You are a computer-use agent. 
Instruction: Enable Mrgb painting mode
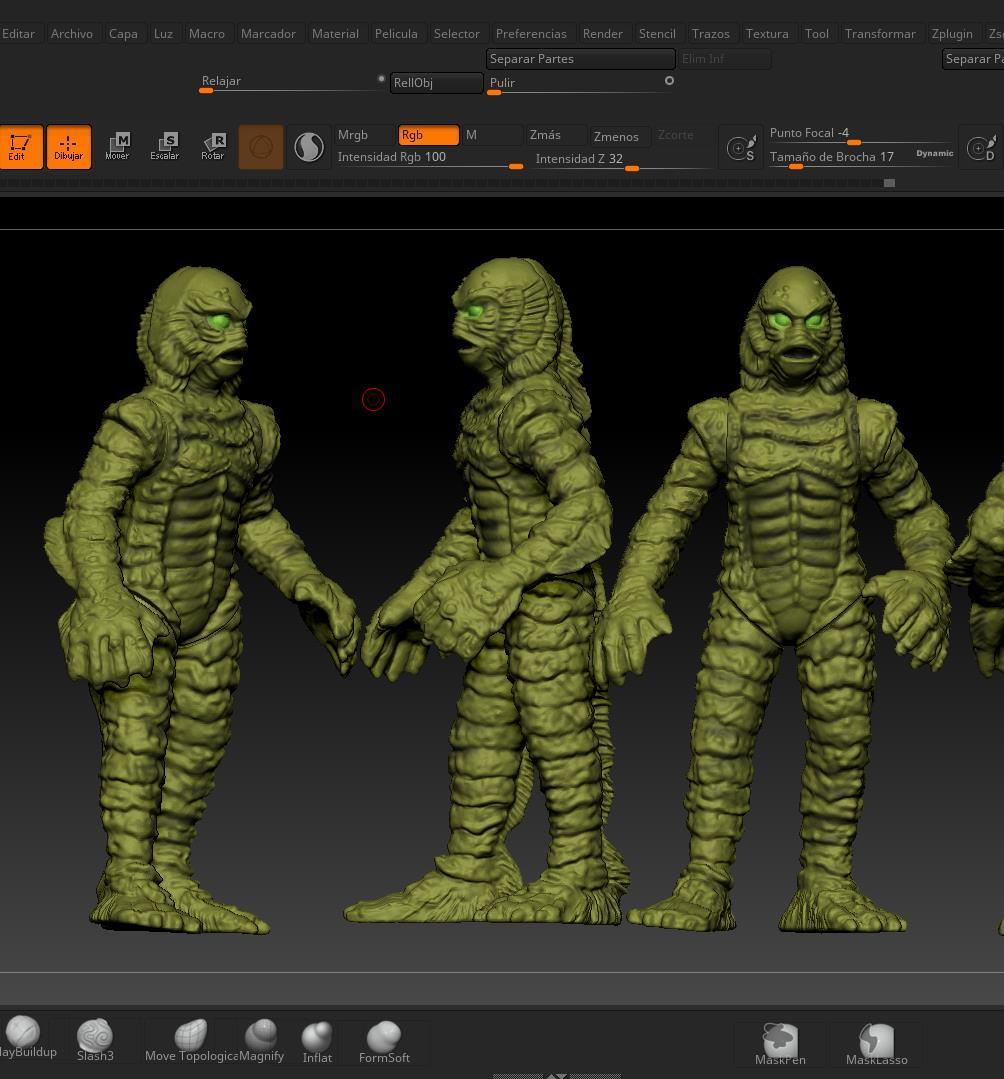pyautogui.click(x=353, y=134)
